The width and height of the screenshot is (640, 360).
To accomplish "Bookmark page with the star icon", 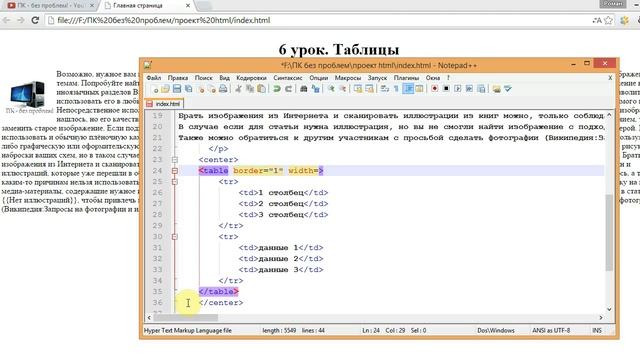I will (x=608, y=20).
